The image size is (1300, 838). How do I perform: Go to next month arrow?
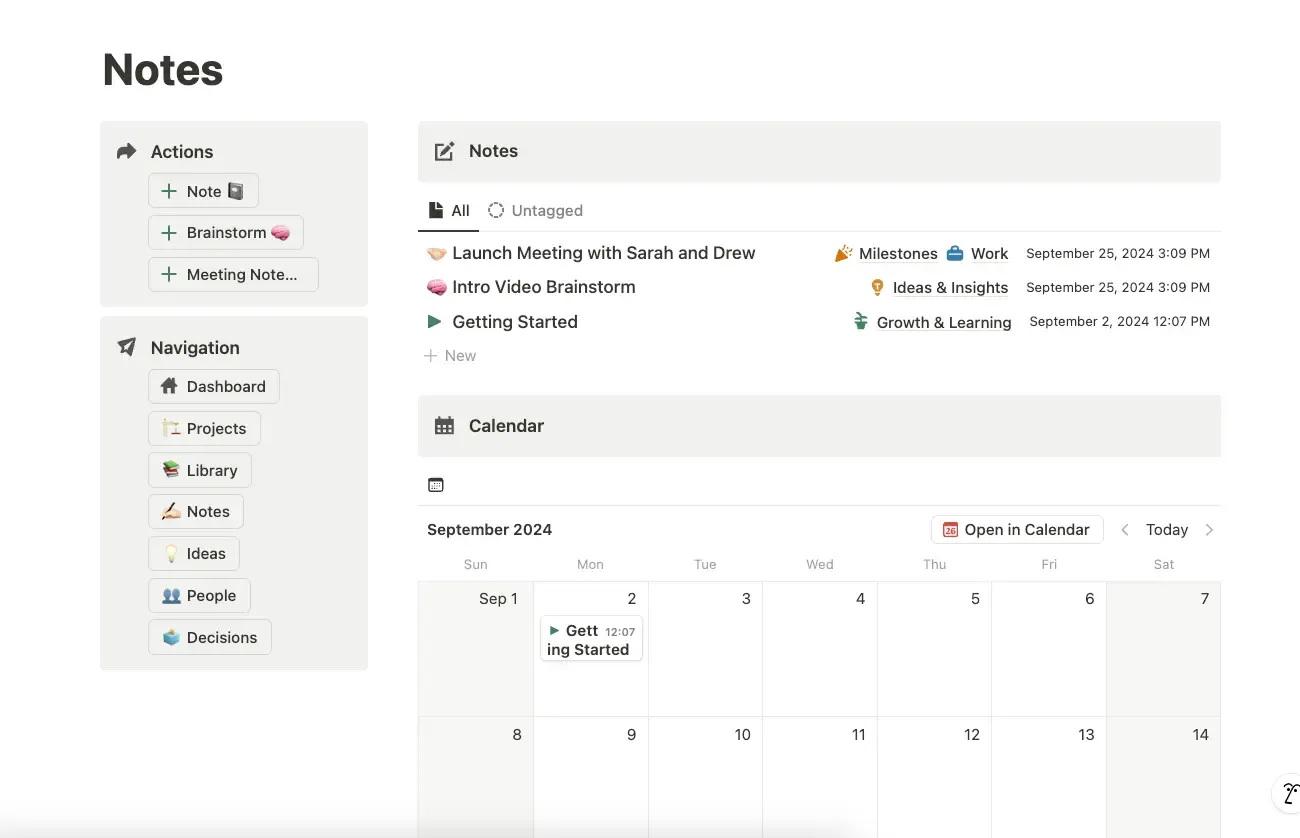1209,530
